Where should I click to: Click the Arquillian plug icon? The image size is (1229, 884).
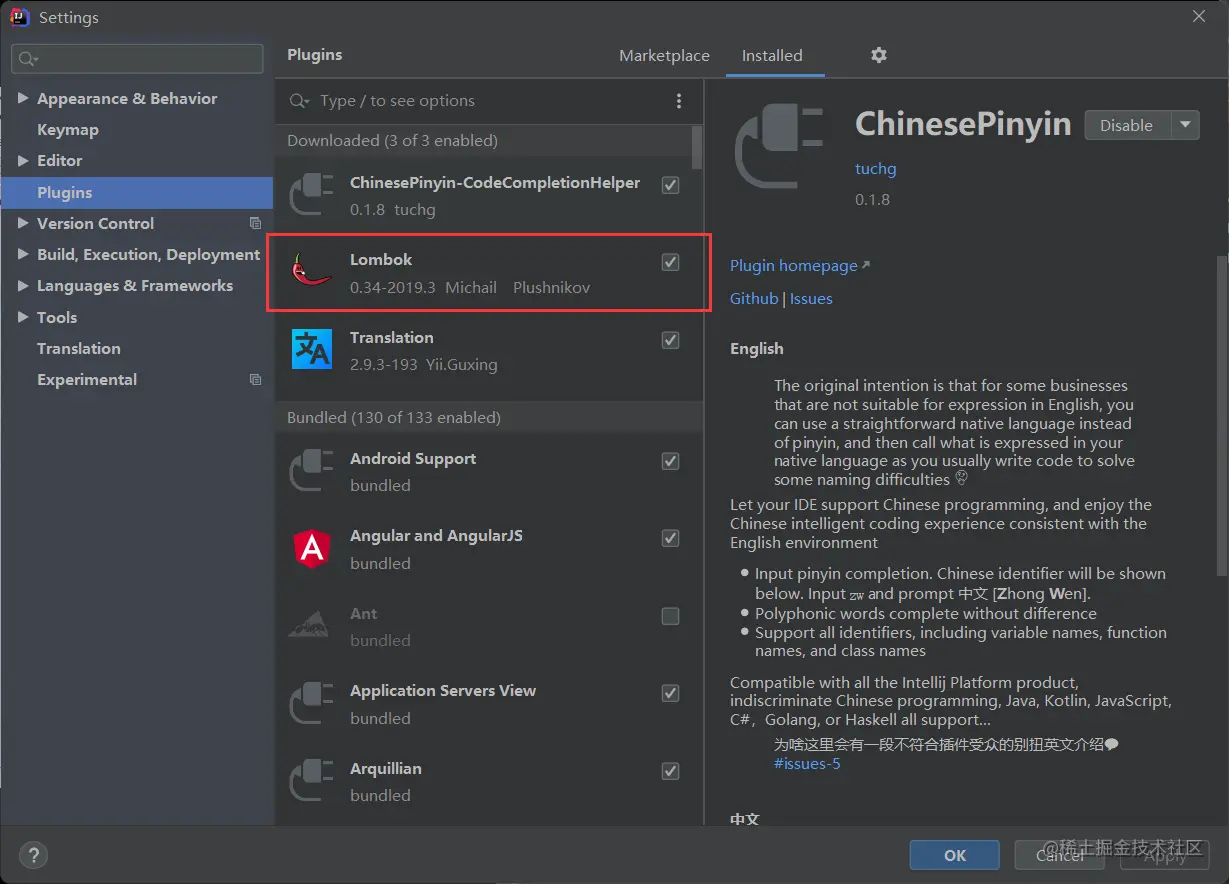tap(311, 781)
